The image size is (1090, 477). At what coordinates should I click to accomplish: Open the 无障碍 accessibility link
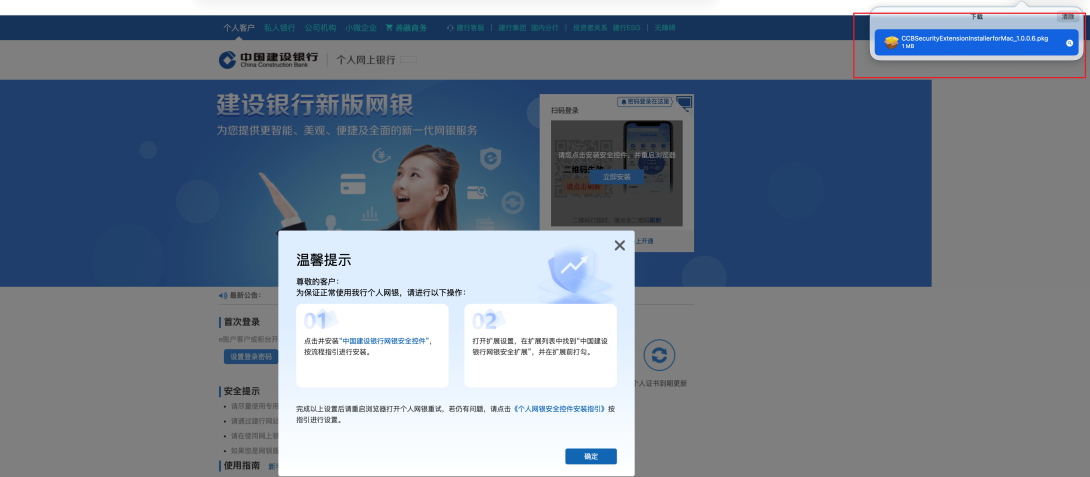664,28
